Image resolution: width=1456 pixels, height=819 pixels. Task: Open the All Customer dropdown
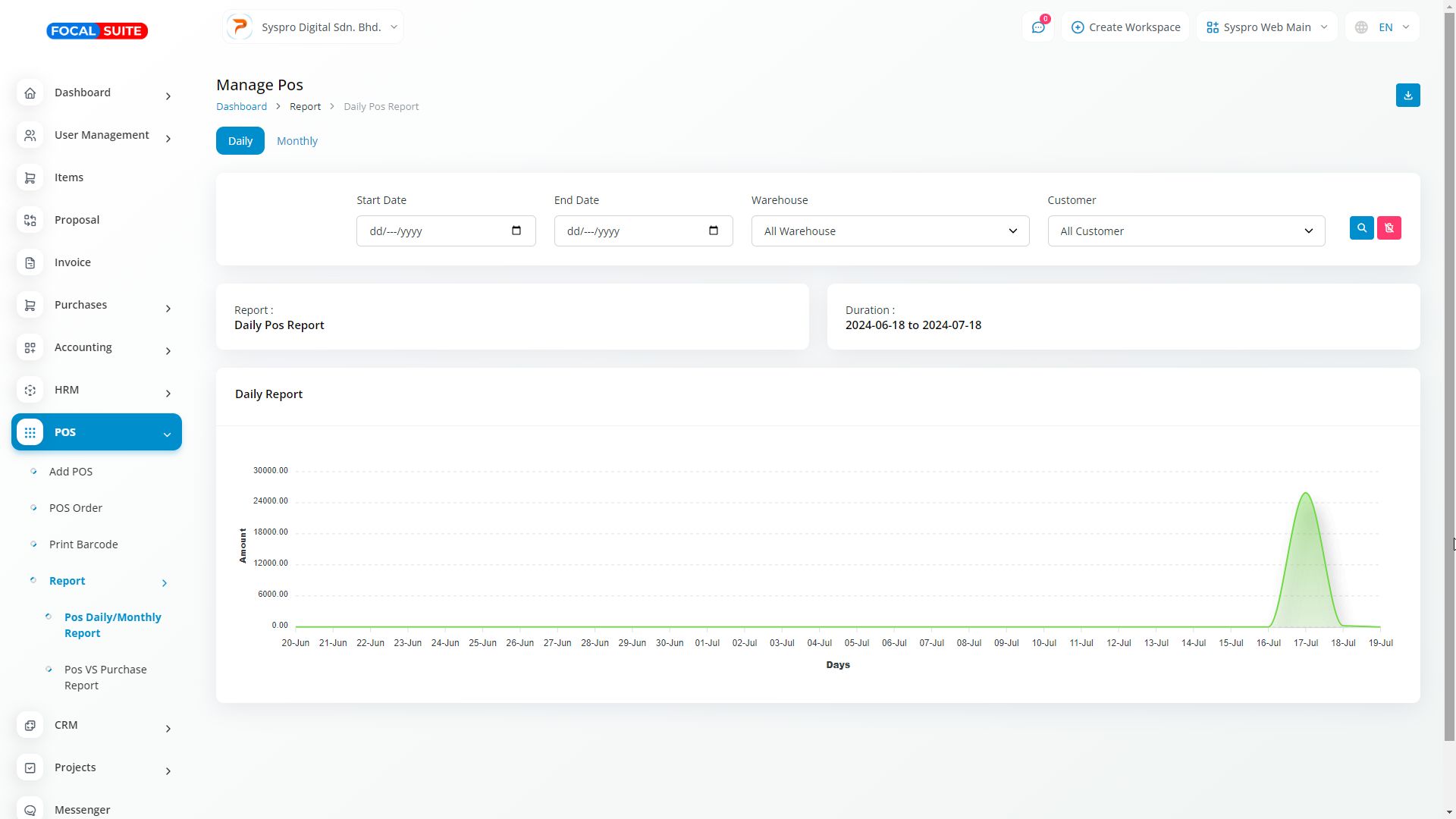pyautogui.click(x=1185, y=231)
